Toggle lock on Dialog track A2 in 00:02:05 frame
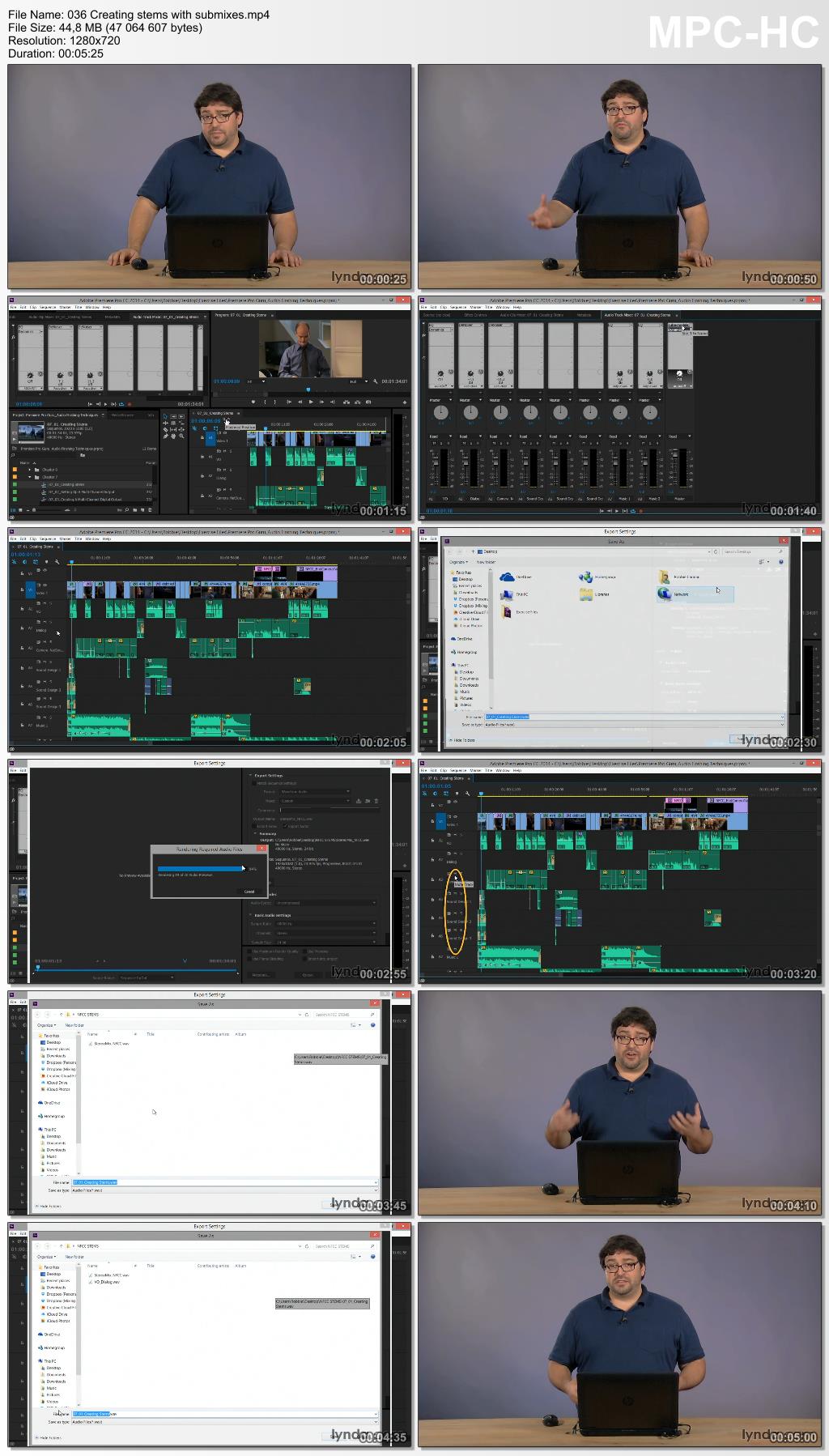 point(22,628)
